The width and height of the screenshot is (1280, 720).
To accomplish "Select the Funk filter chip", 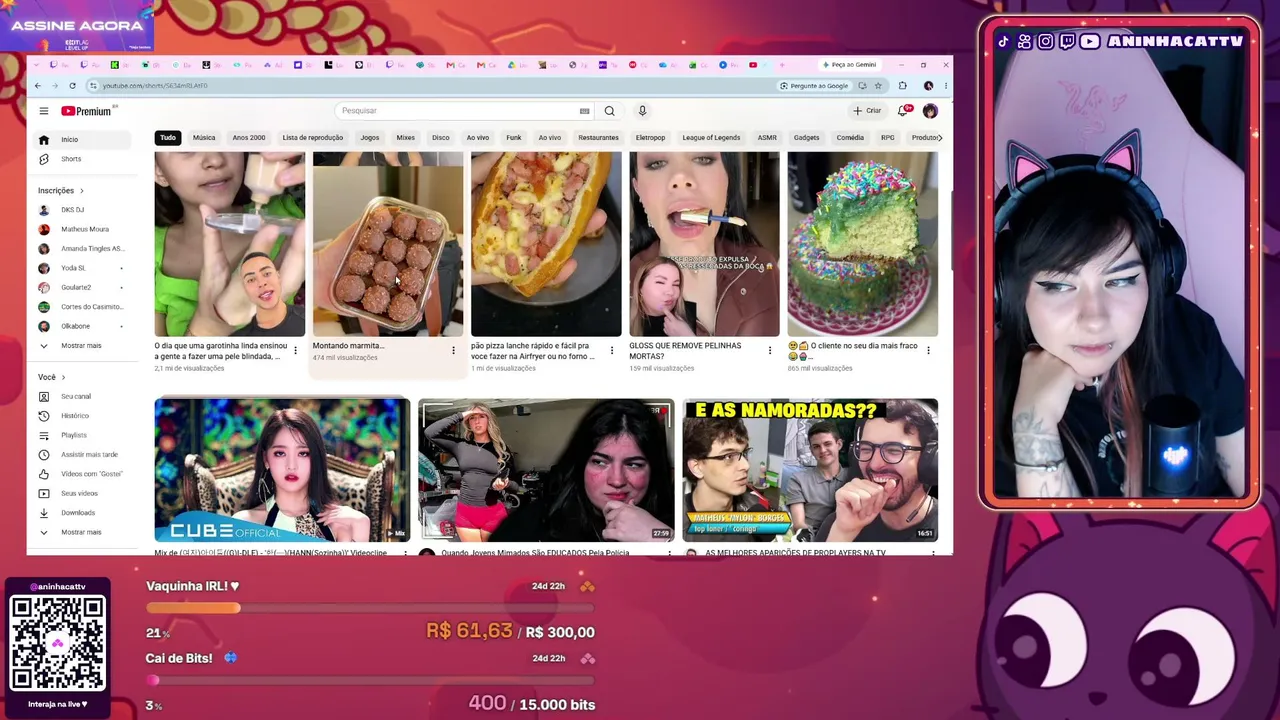I will (x=514, y=138).
